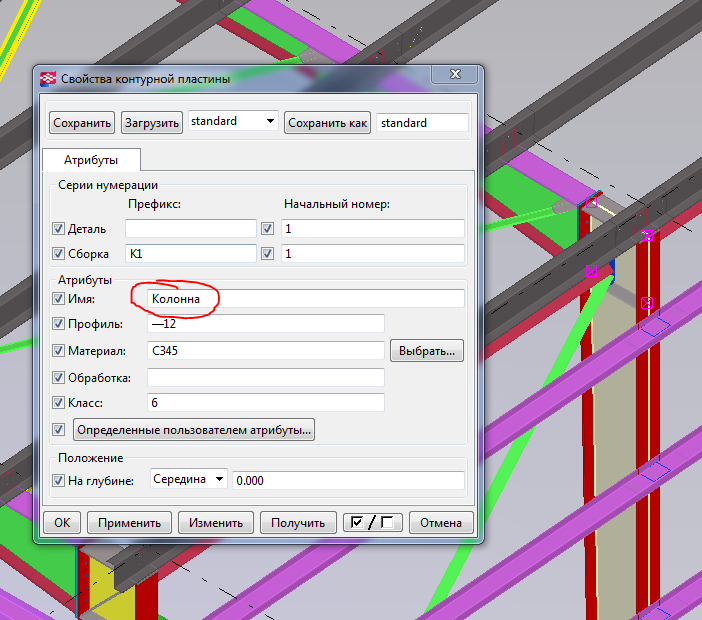The height and width of the screenshot is (620, 702).
Task: Click the Загрузить button
Action: pos(152,123)
